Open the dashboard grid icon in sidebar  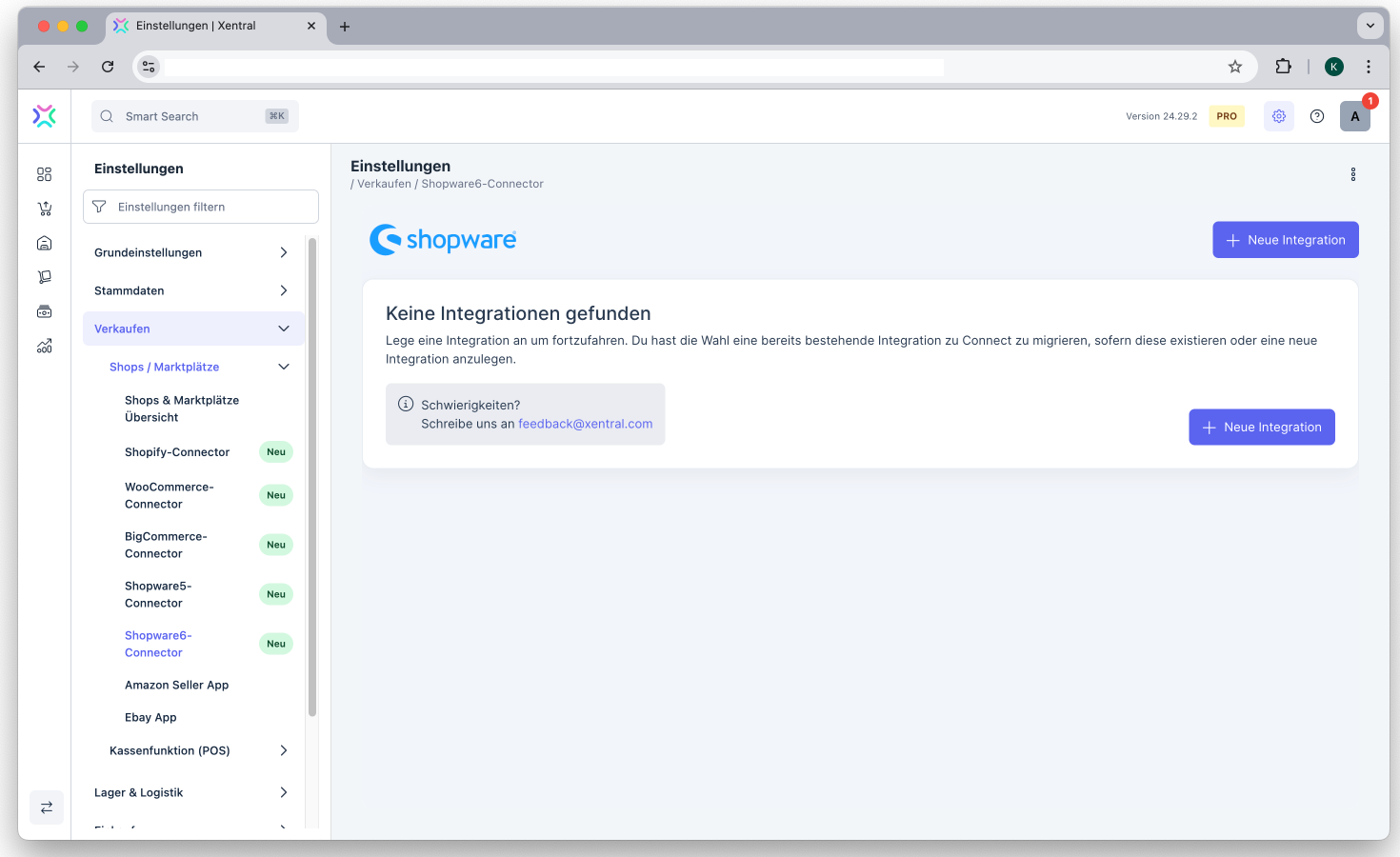tap(44, 174)
